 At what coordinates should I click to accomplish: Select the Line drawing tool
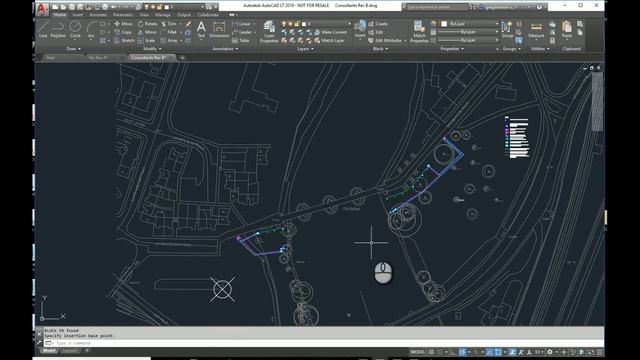[43, 30]
